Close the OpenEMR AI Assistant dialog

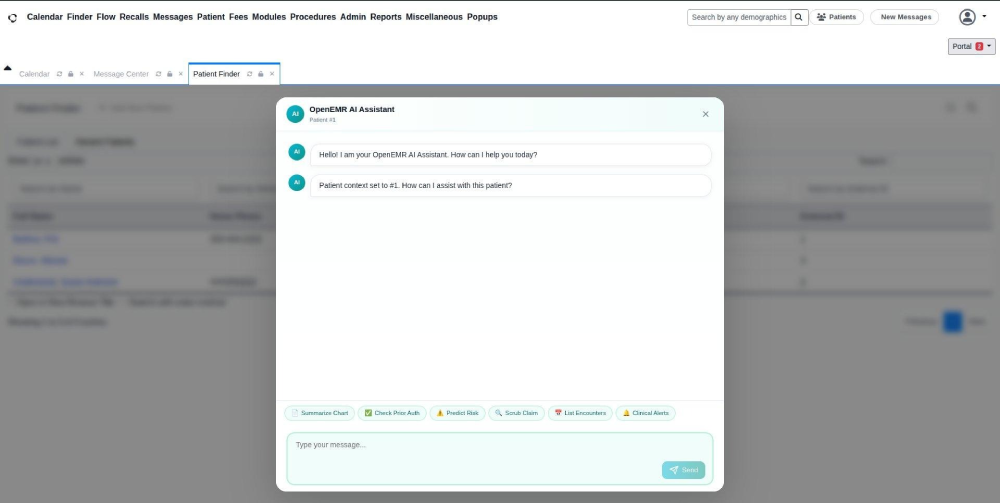705,114
